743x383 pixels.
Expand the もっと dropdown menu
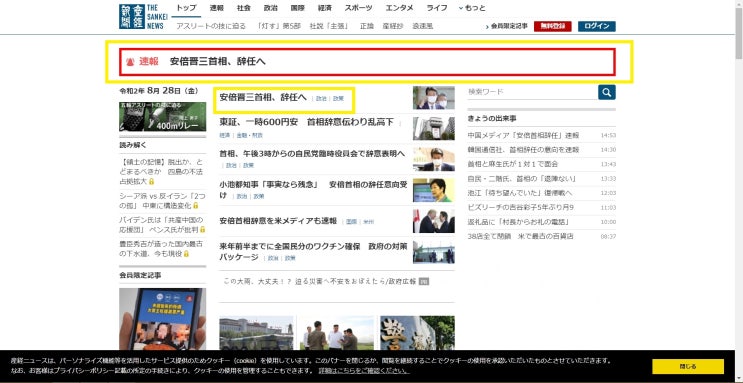472,8
